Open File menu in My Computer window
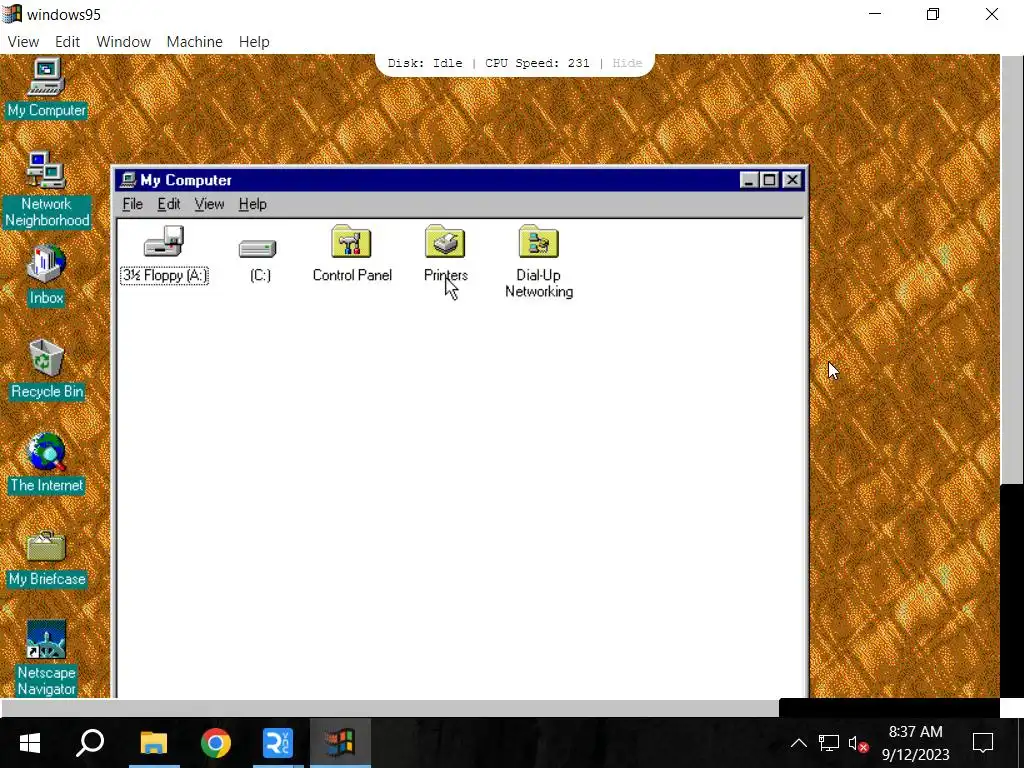Screen dimensions: 1024x768 point(133,204)
